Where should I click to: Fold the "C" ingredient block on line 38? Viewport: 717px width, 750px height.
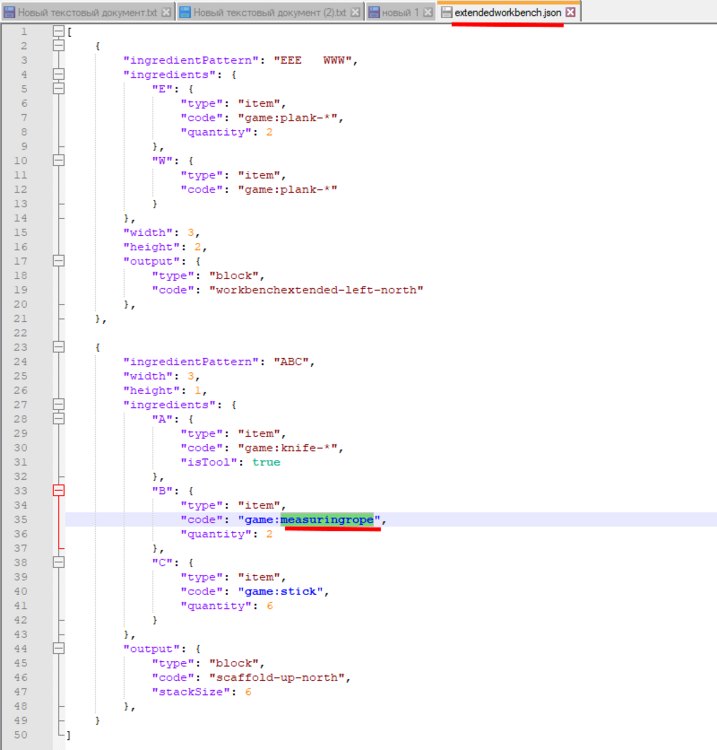(58, 562)
